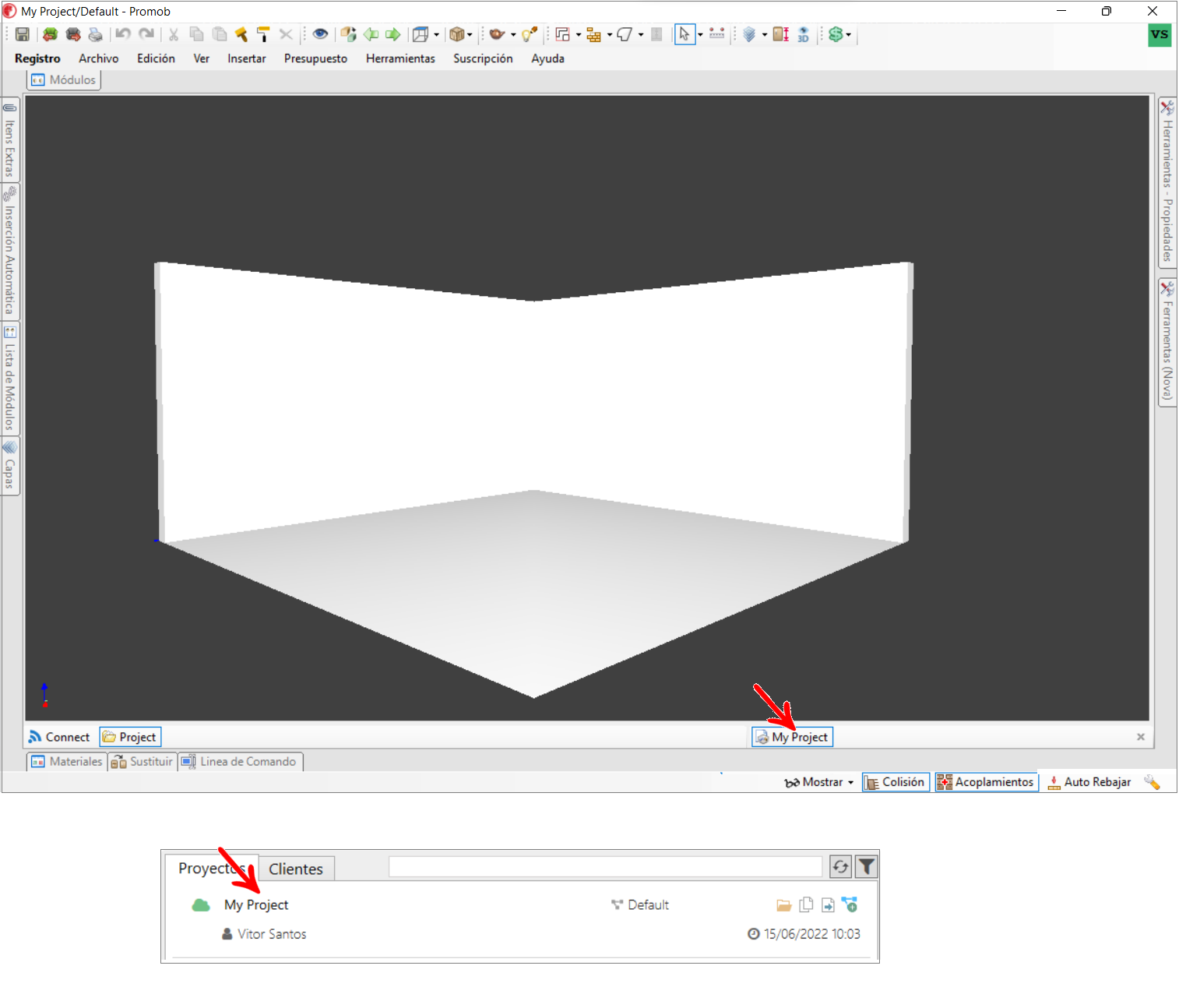This screenshot has width=1193, height=1008.
Task: Open the polygon shape dropdown arrow
Action: pyautogui.click(x=641, y=34)
